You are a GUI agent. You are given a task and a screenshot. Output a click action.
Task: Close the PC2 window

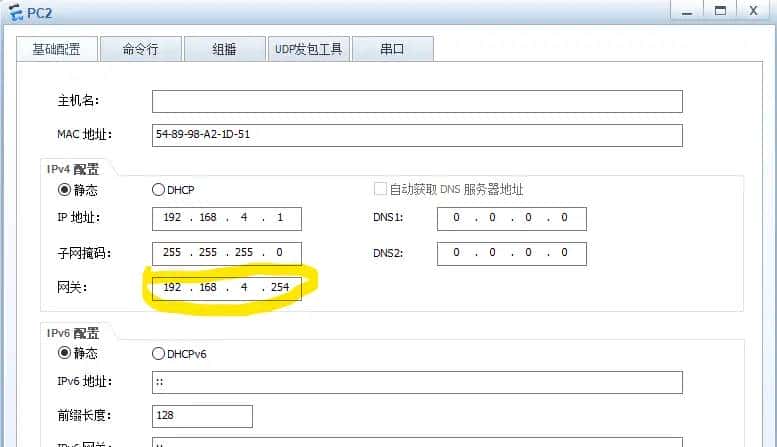[754, 11]
